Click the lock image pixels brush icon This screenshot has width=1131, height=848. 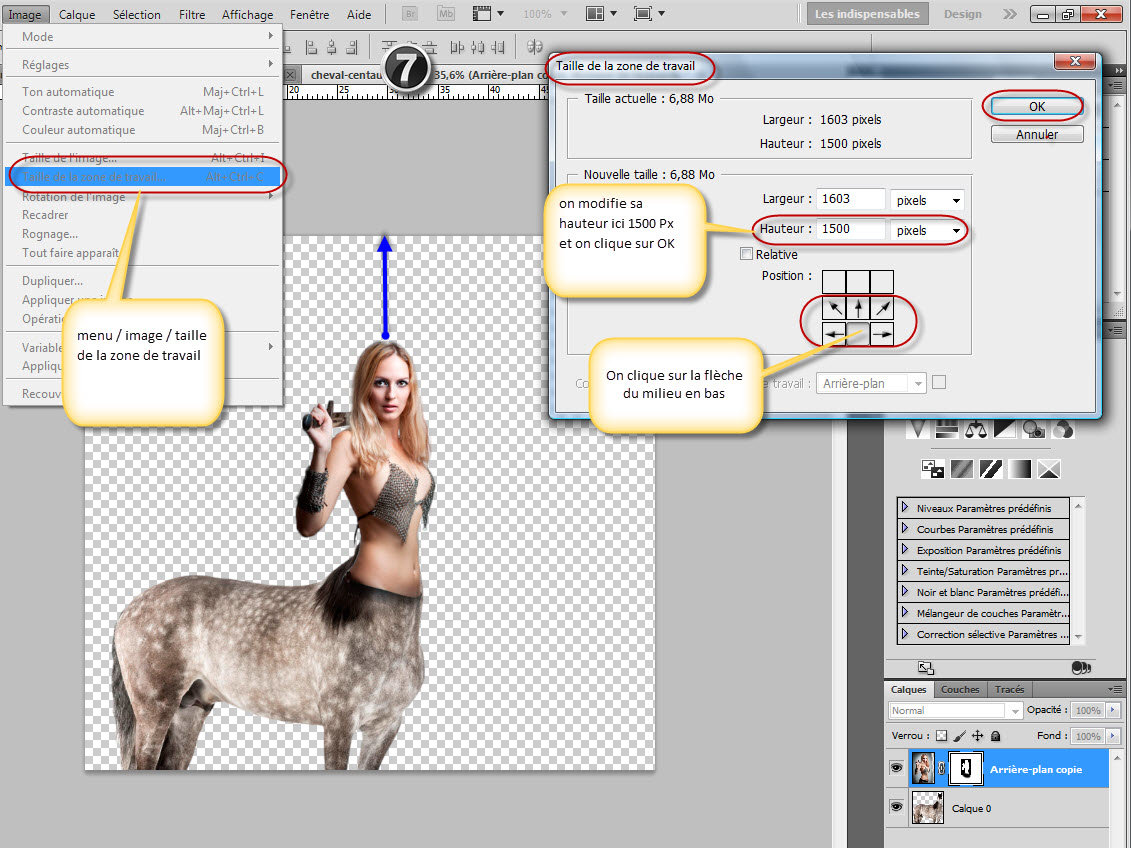coord(959,736)
